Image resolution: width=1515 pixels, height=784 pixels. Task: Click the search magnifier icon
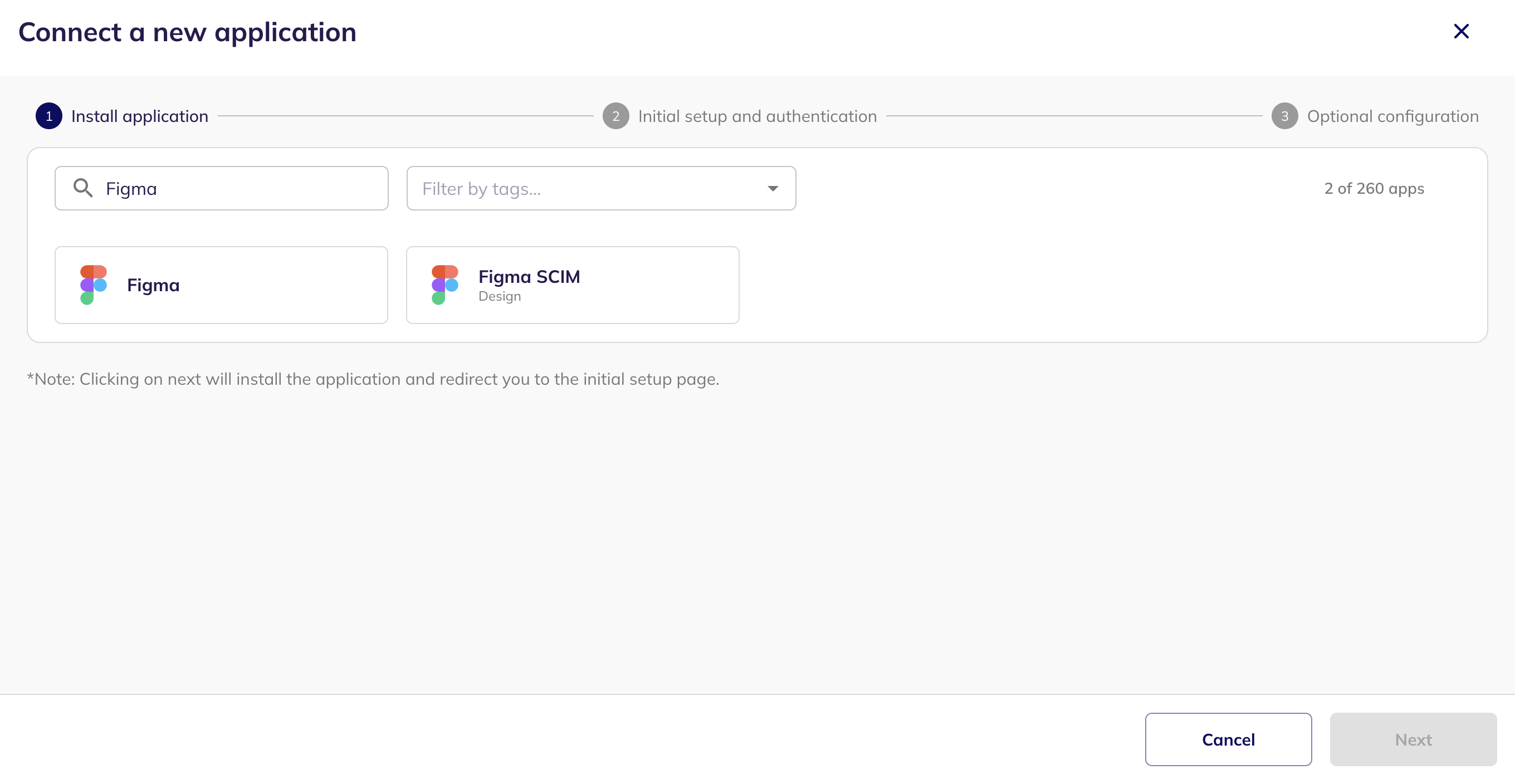83,188
